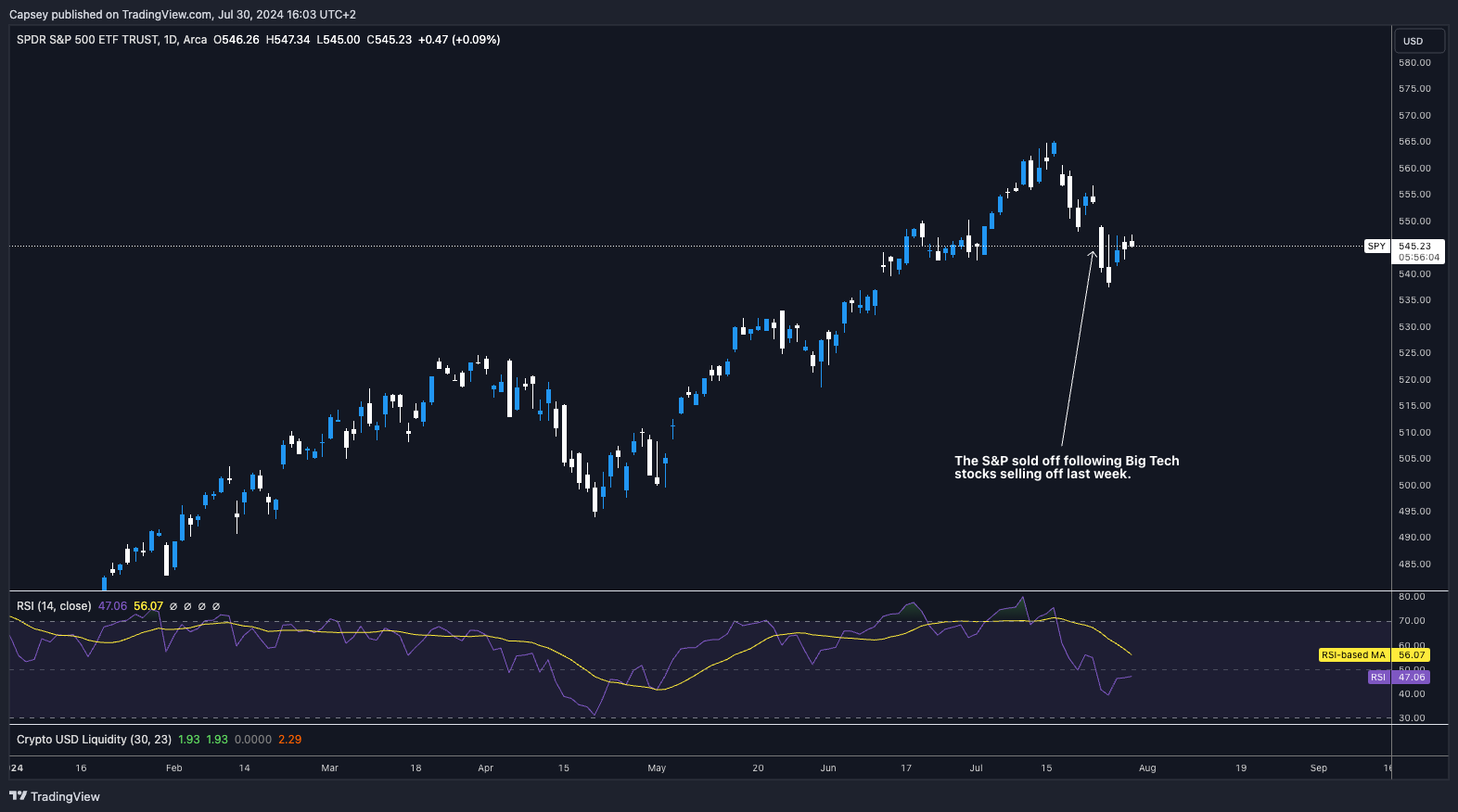Image resolution: width=1458 pixels, height=812 pixels.
Task: Click the SPDR S&P 500 ETF TRUST title
Action: coord(87,40)
